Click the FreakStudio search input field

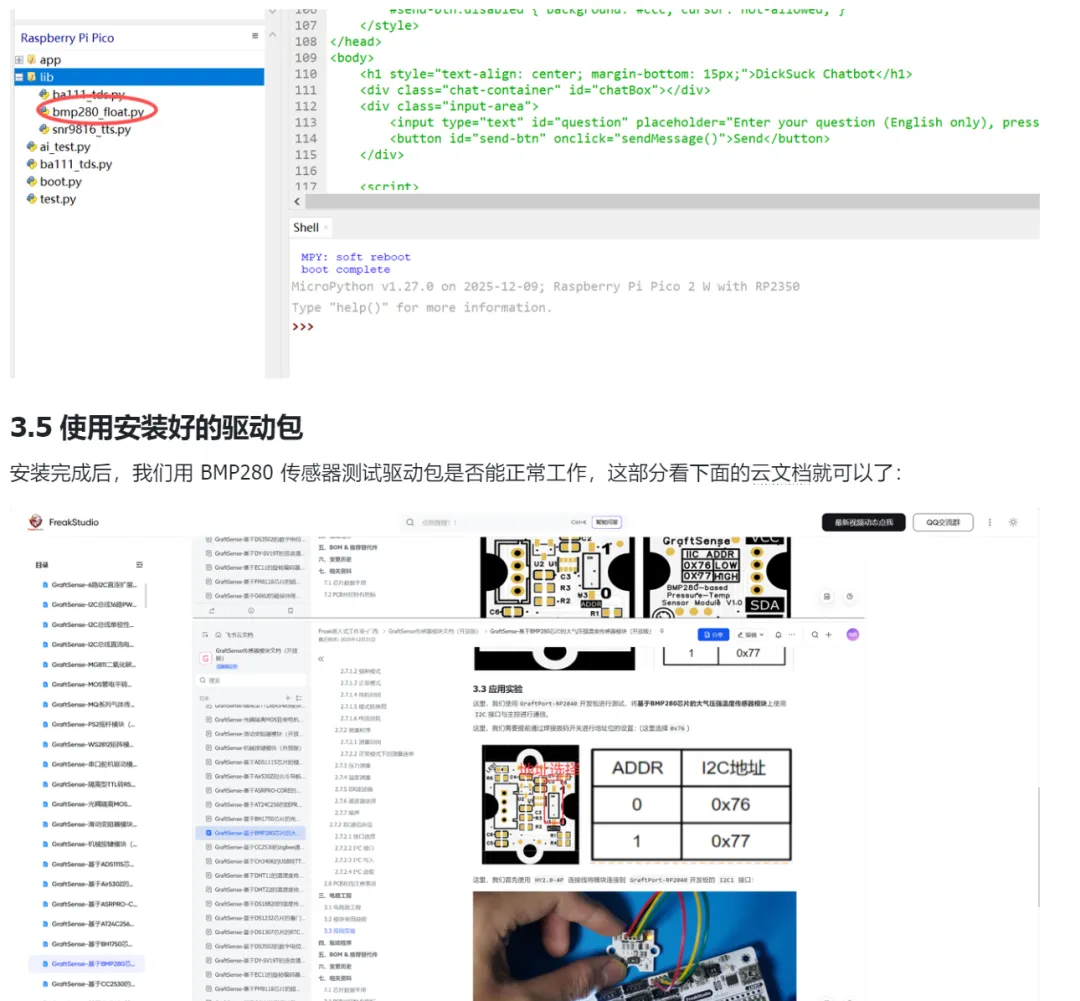pos(513,522)
